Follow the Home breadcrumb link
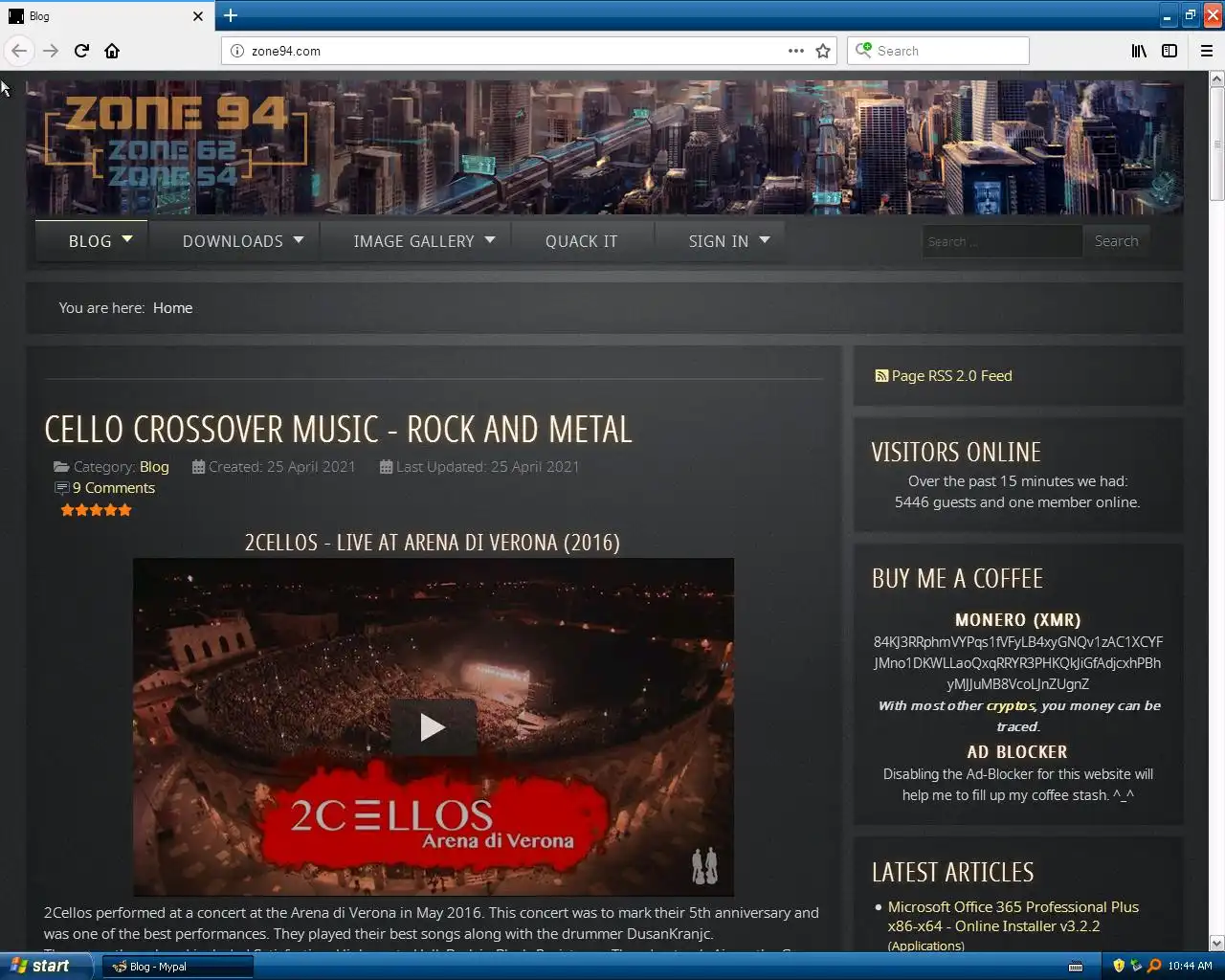The width and height of the screenshot is (1225, 980). point(172,308)
